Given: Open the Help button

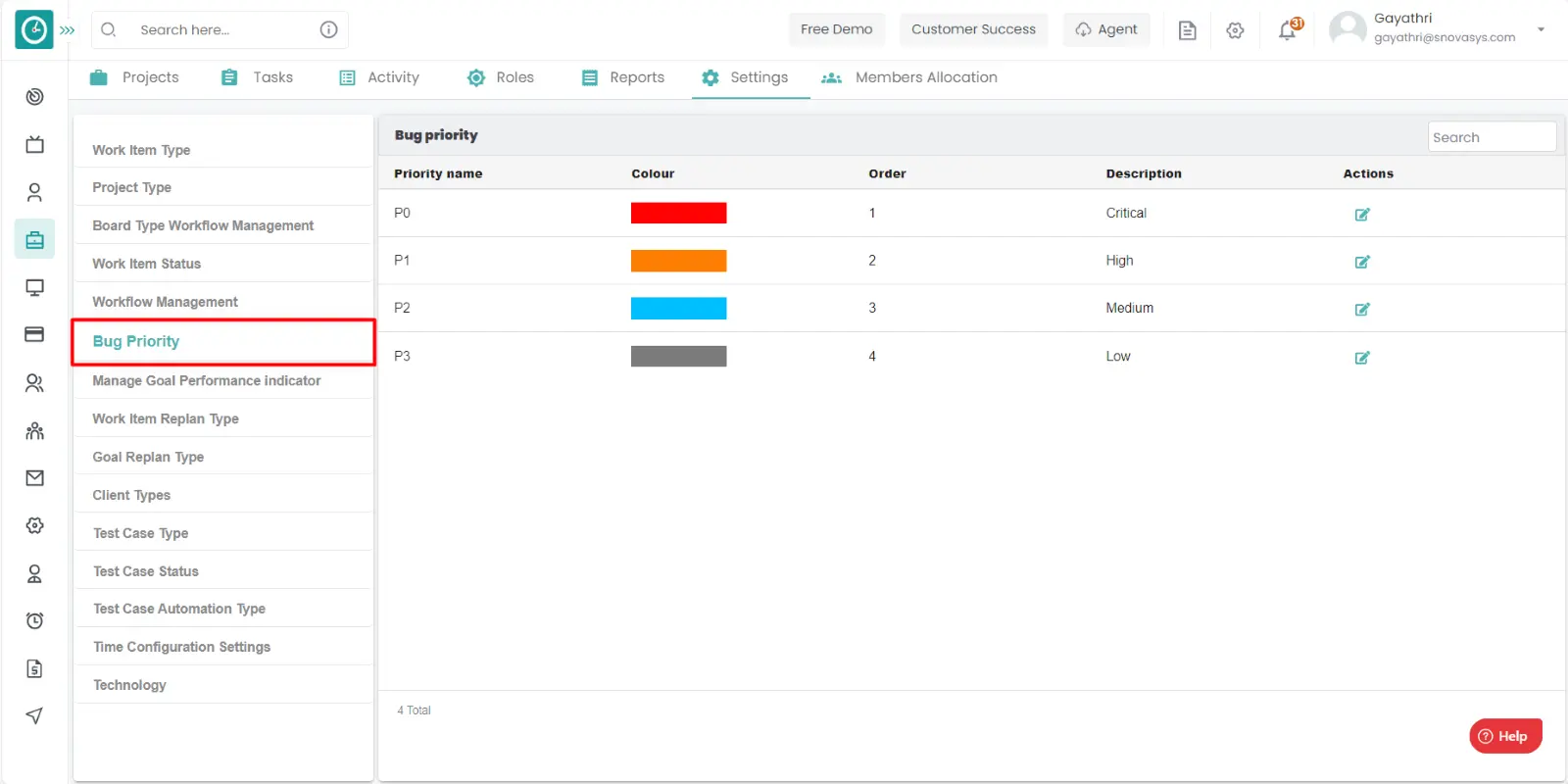Looking at the screenshot, I should coord(1505,736).
